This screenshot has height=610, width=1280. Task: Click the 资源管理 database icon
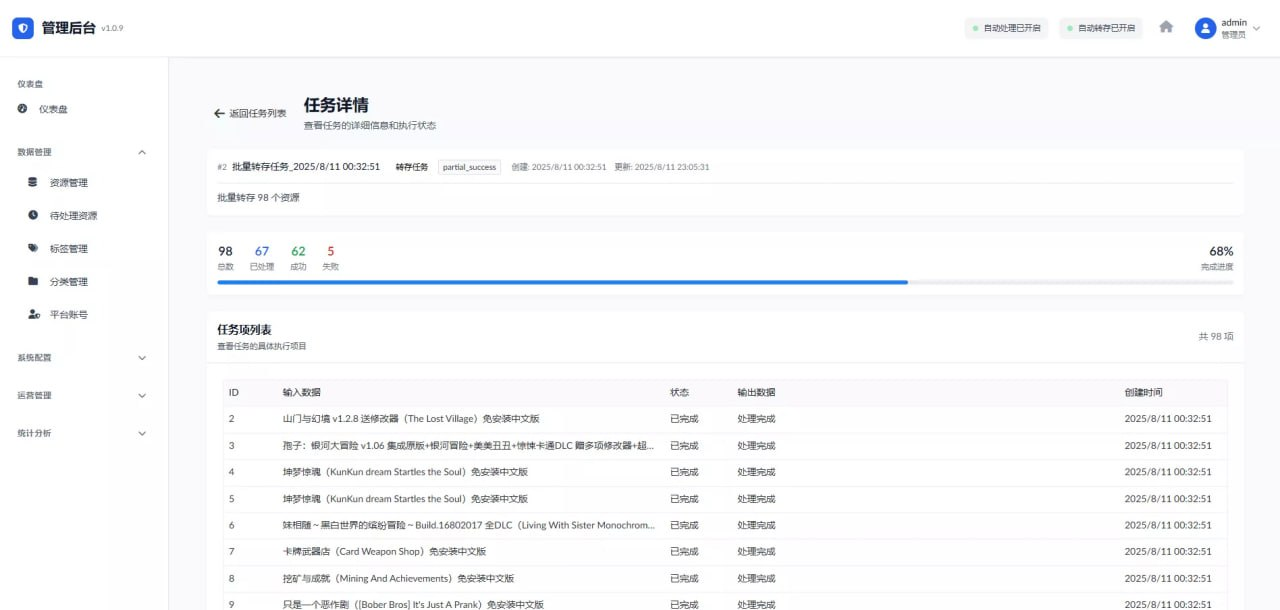click(x=33, y=182)
